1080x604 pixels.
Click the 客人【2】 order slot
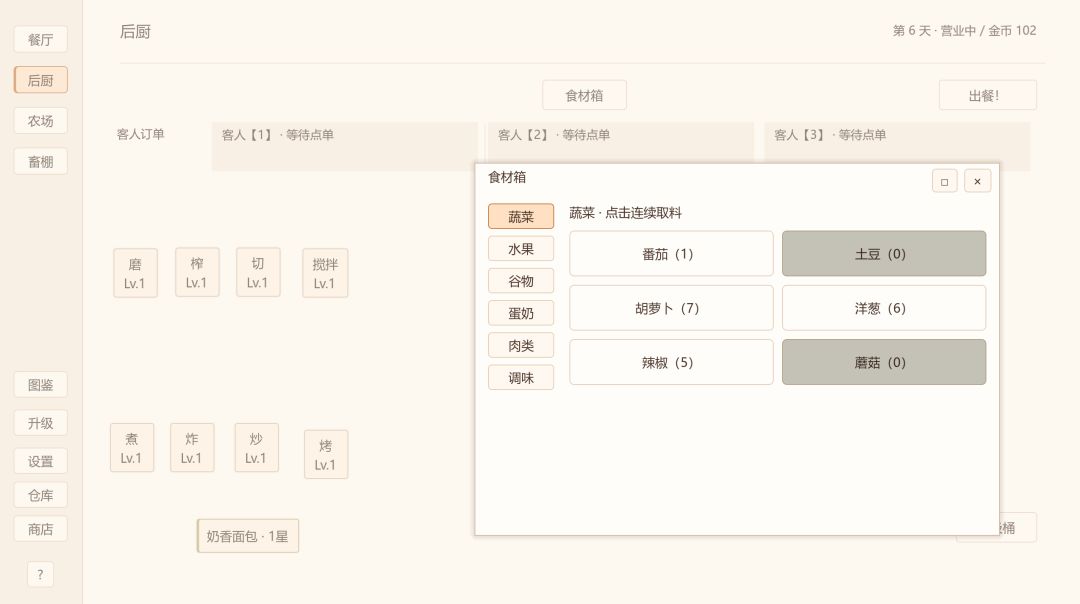[621, 143]
